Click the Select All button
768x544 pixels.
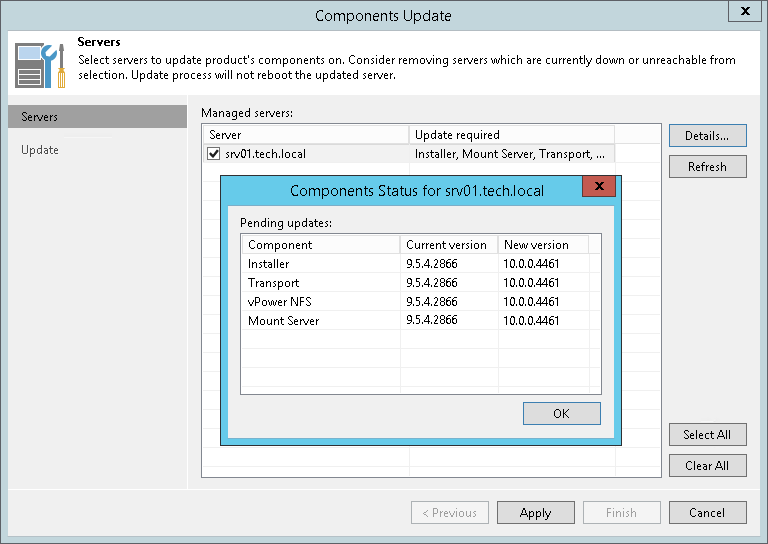point(707,435)
